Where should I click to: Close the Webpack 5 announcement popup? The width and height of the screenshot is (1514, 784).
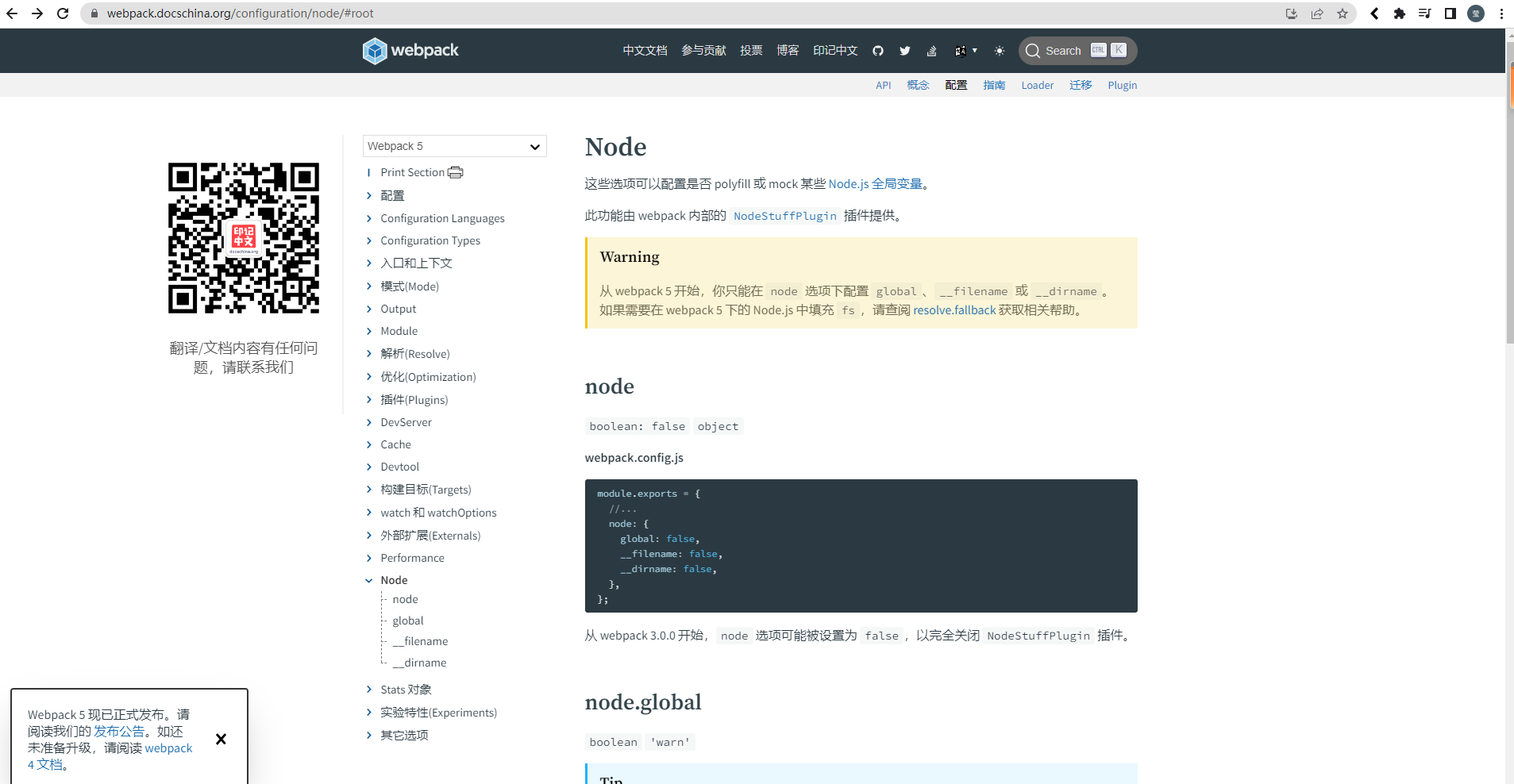tap(221, 739)
